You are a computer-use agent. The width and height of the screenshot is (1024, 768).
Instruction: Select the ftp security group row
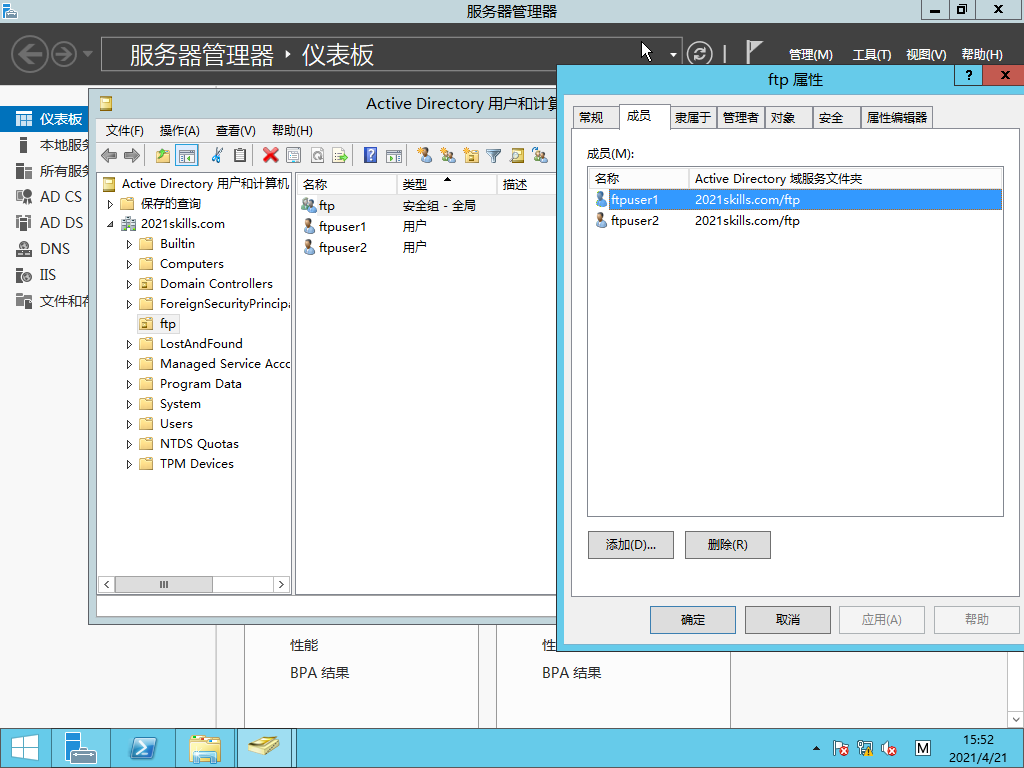pyautogui.click(x=428, y=206)
